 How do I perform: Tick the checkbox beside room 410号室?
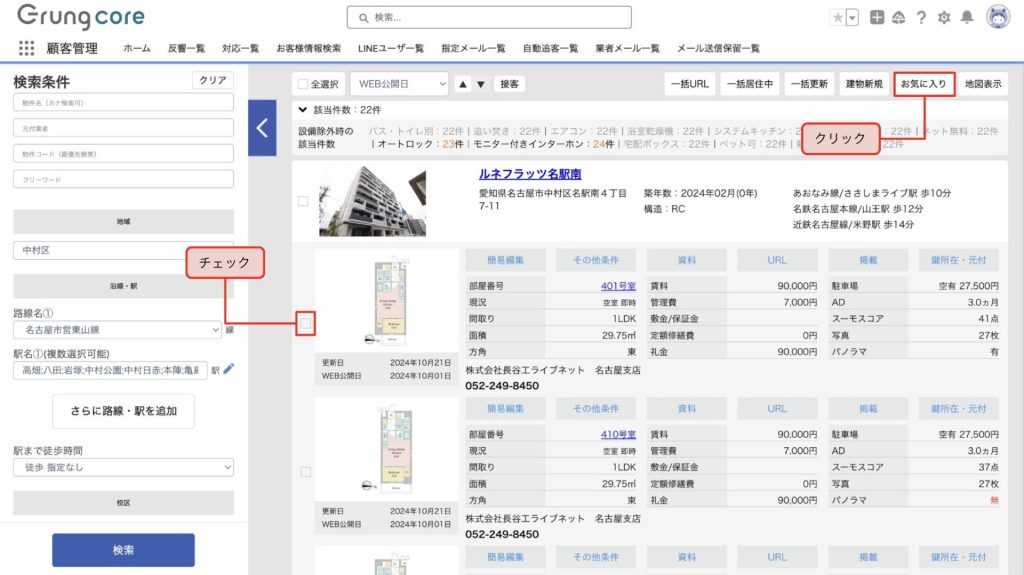click(305, 471)
